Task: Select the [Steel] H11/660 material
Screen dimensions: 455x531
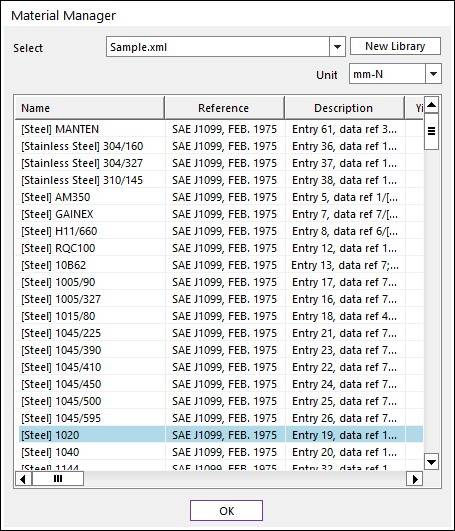Action: (59, 231)
